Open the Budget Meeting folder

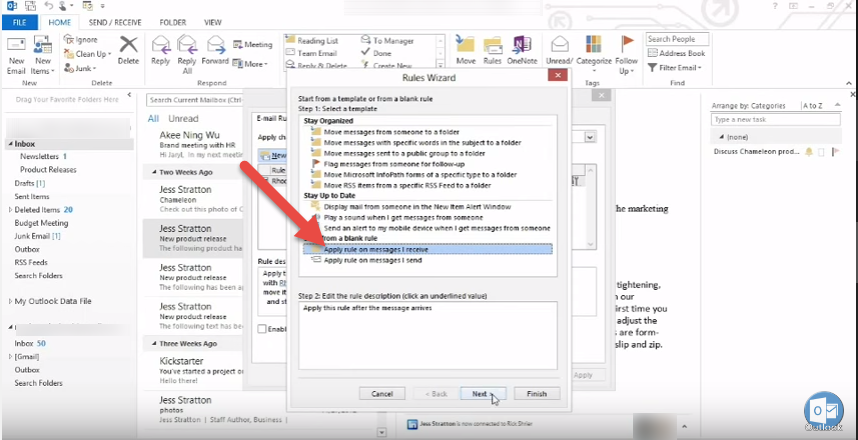[41, 223]
